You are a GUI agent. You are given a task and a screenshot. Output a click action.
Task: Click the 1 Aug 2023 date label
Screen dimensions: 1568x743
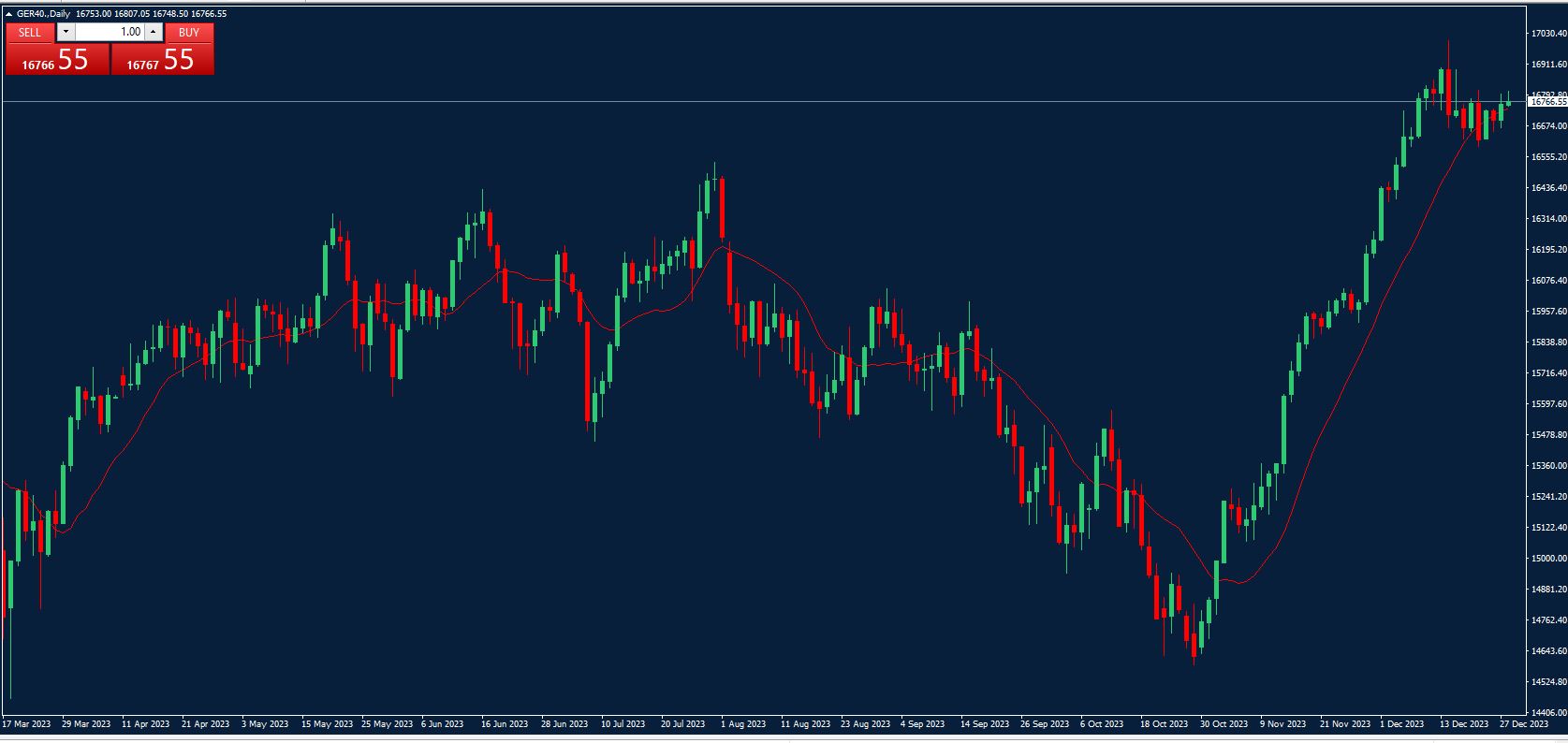[x=743, y=724]
